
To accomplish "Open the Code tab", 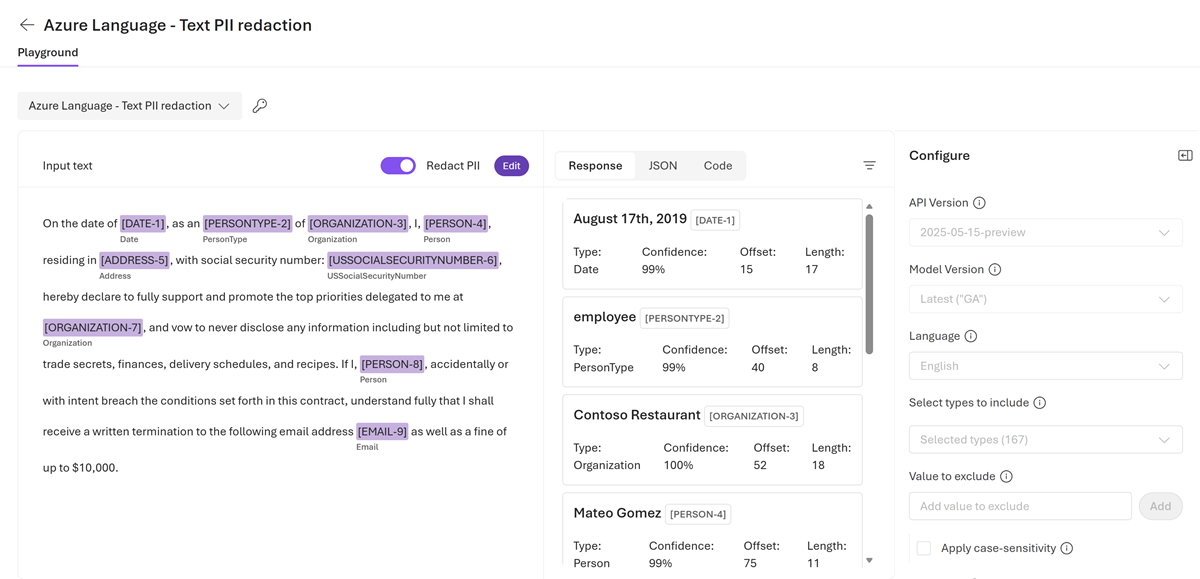I will tap(718, 166).
